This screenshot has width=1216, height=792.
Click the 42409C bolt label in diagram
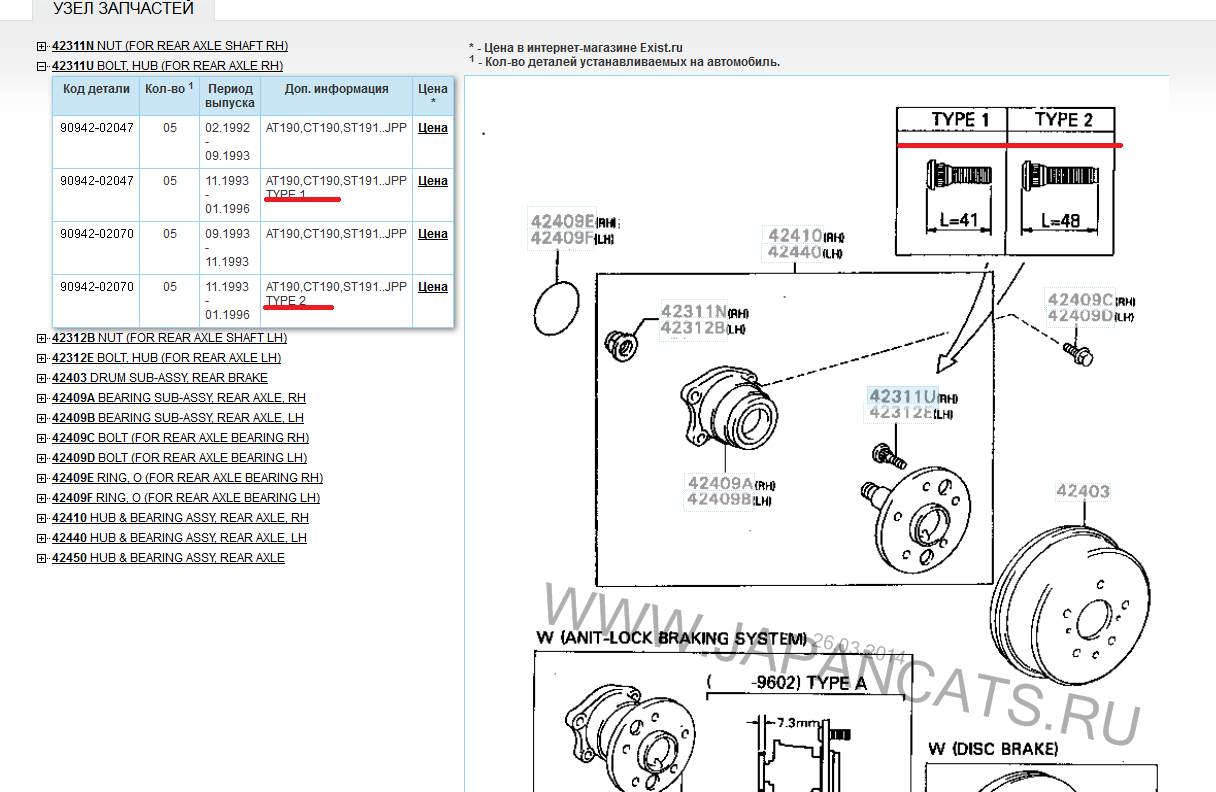click(1079, 299)
